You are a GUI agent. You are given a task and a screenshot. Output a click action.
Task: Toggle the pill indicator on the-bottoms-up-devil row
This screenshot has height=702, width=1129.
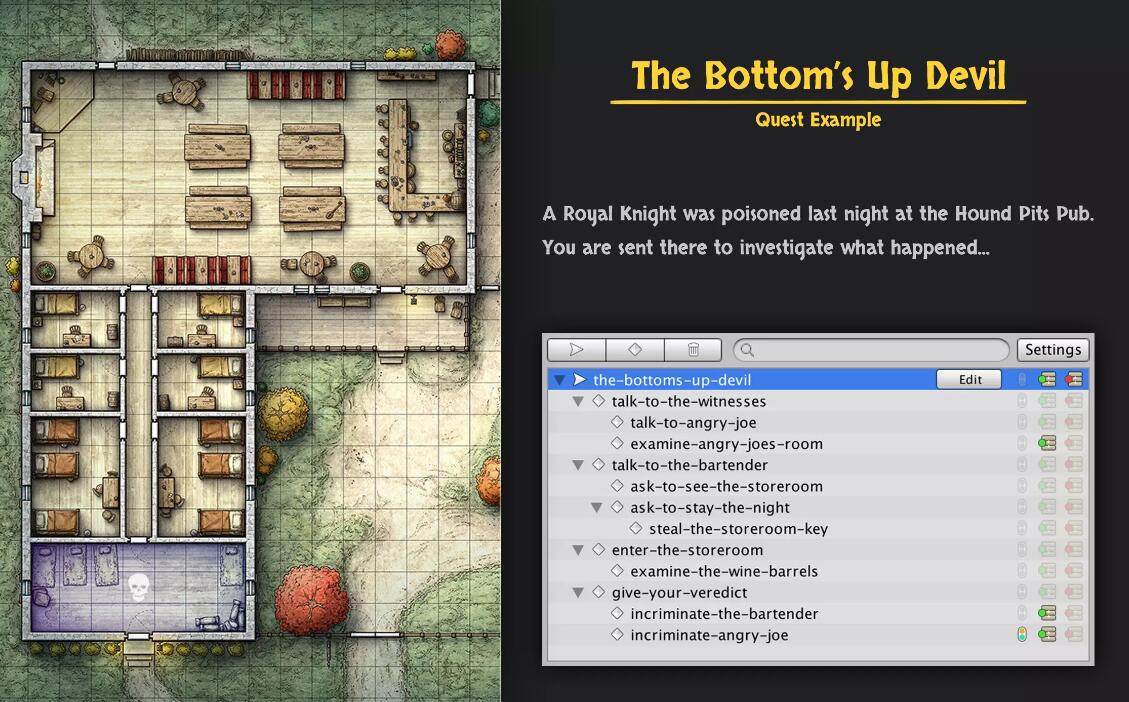click(x=1021, y=380)
